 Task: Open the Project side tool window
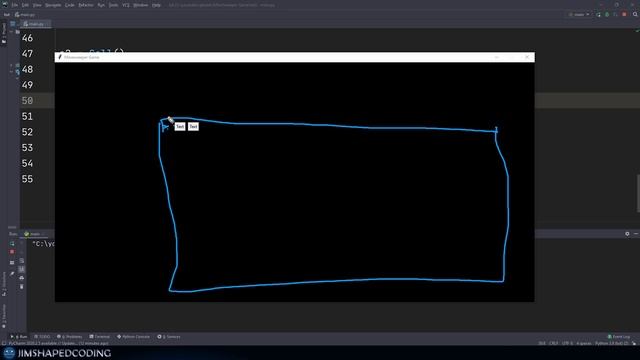pos(4,33)
